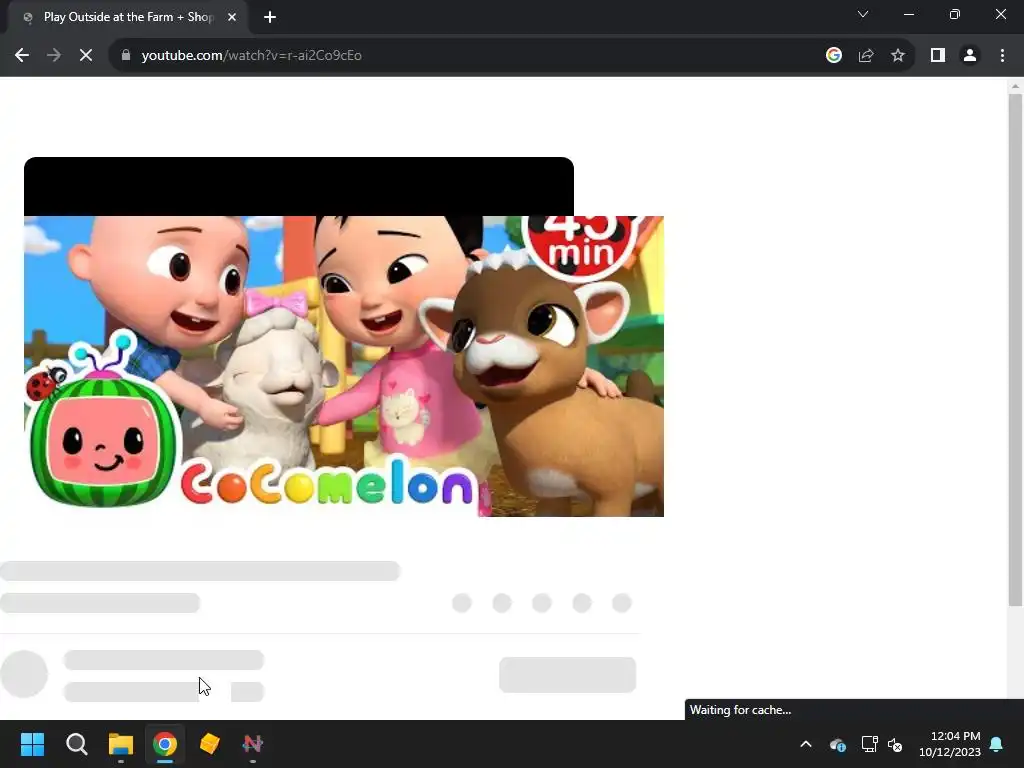Open Windows taskbar search
This screenshot has width=1024, height=768.
76,744
